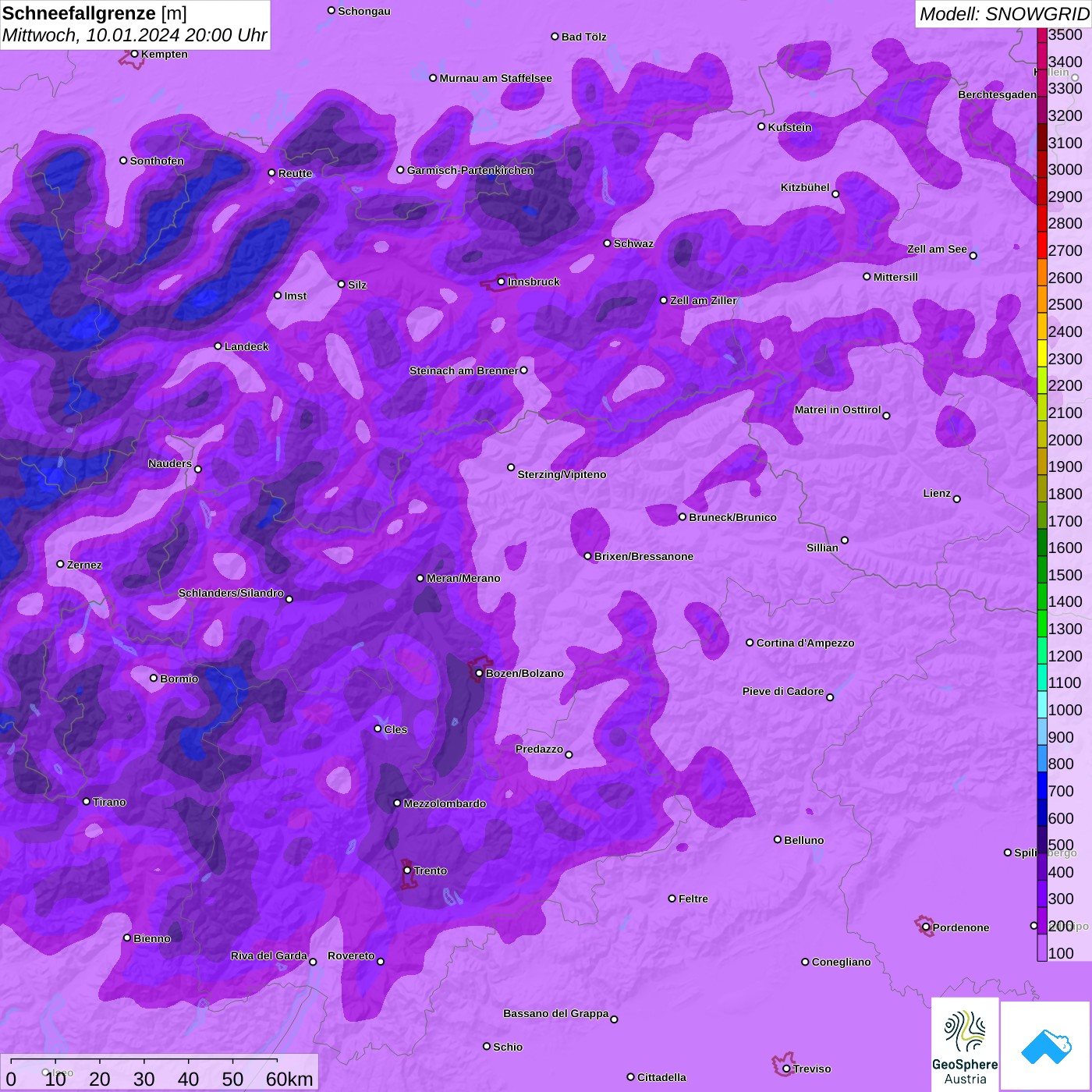Click the 'Belluno' label

(803, 840)
